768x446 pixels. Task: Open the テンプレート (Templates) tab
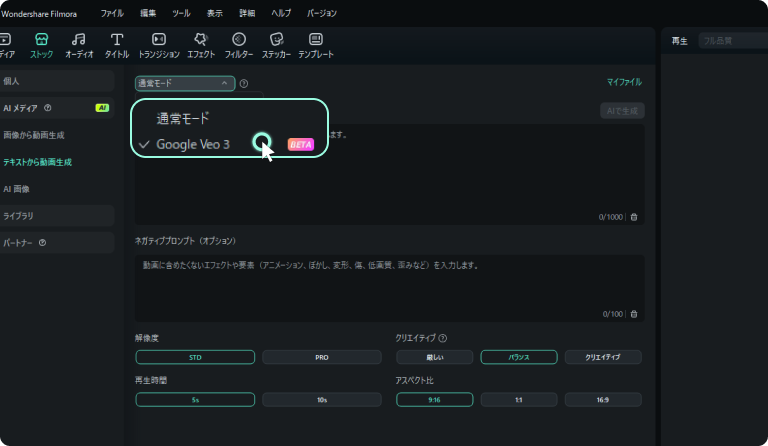(x=316, y=46)
